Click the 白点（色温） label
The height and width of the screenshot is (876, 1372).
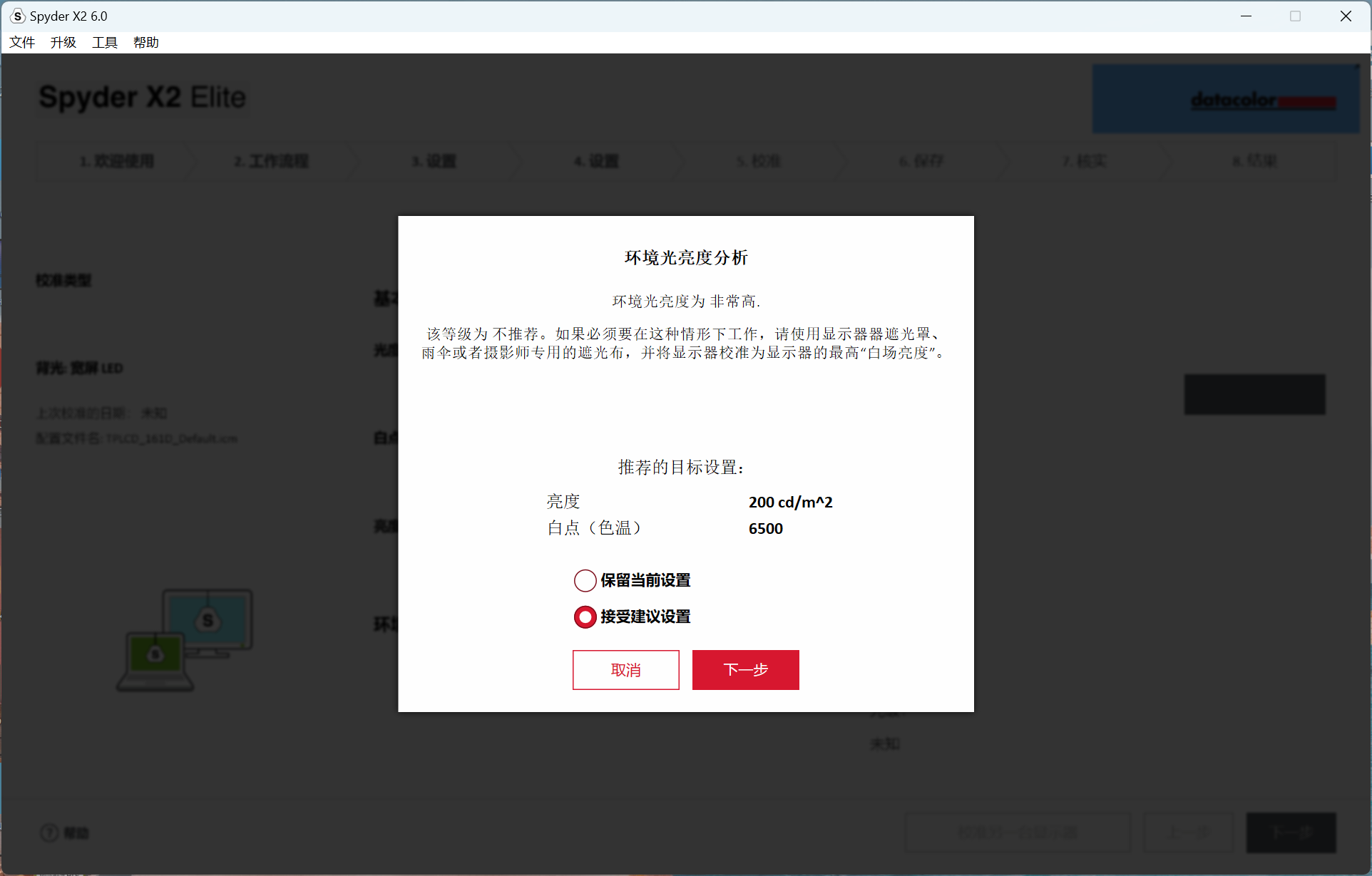tap(594, 527)
